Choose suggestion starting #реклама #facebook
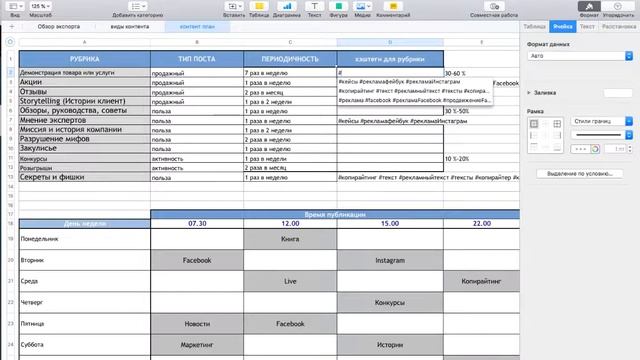This screenshot has width=640, height=360. pyautogui.click(x=414, y=100)
